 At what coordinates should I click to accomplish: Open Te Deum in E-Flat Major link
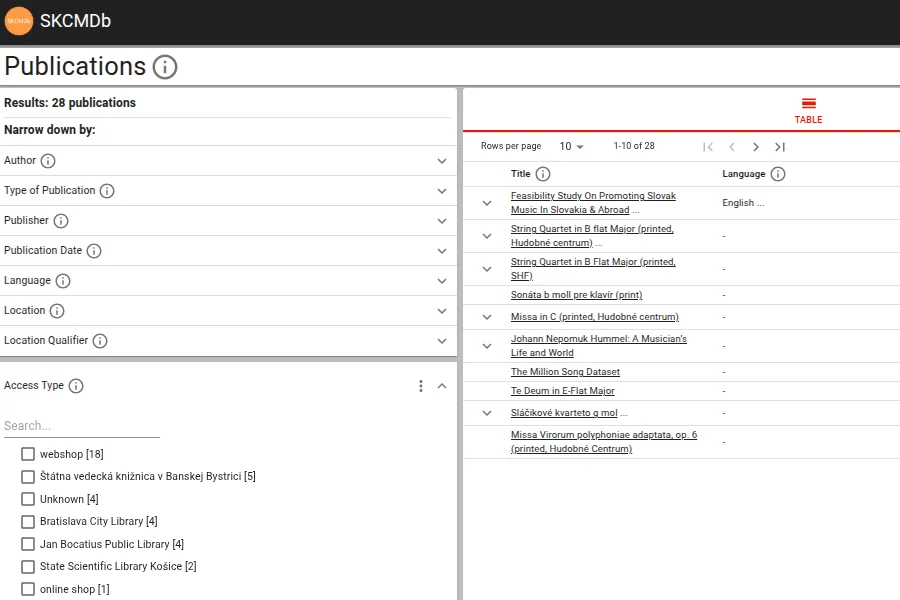[x=562, y=391]
